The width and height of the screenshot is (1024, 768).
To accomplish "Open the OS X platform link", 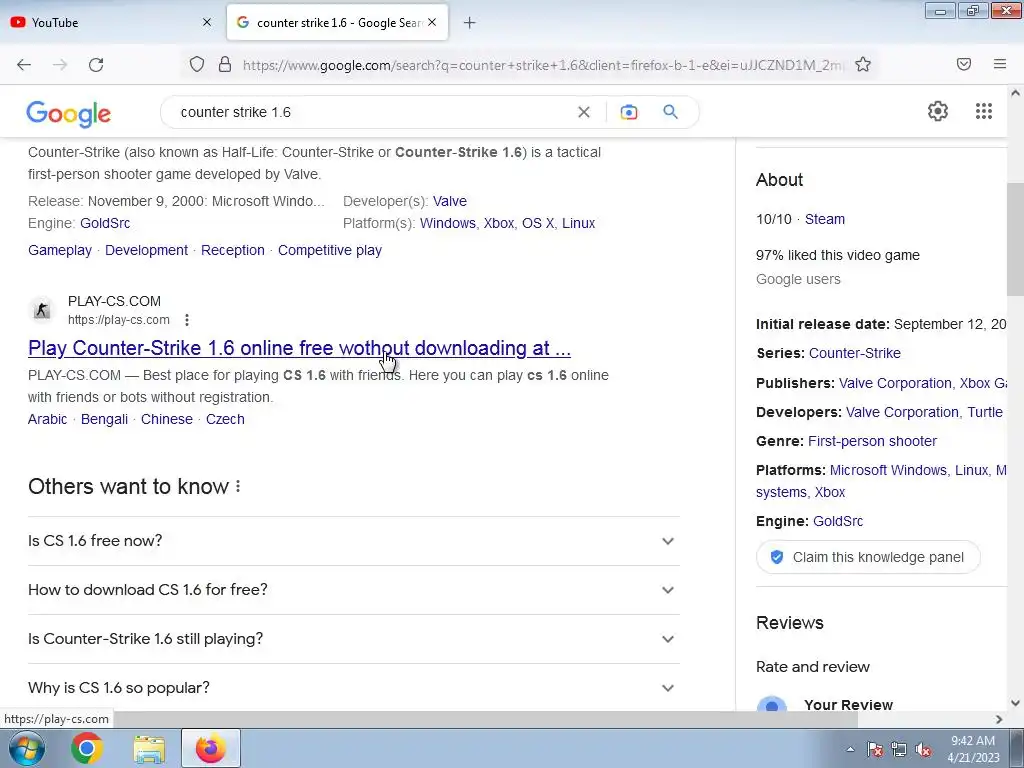I will point(537,223).
